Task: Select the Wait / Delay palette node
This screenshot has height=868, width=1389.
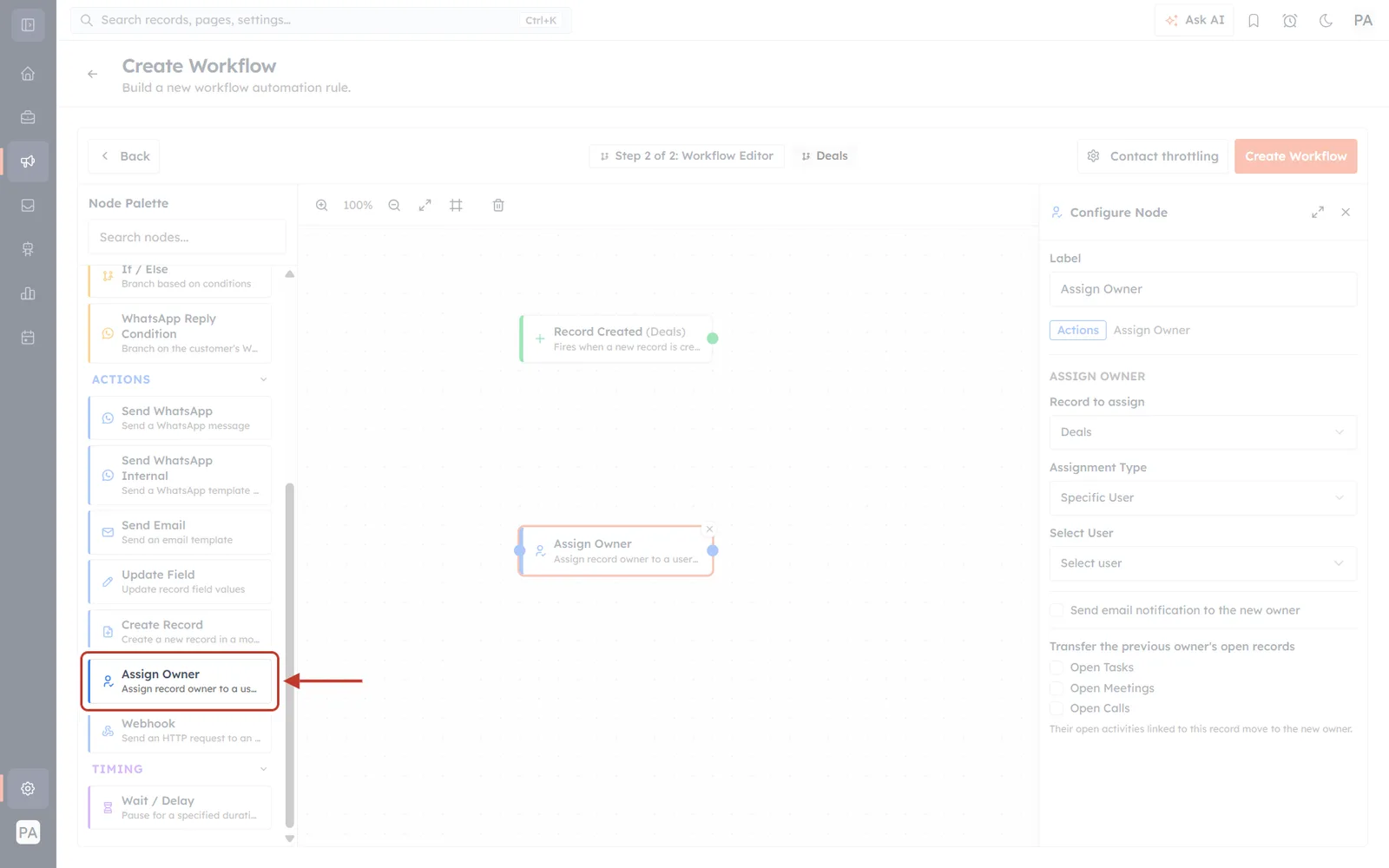Action: [180, 807]
